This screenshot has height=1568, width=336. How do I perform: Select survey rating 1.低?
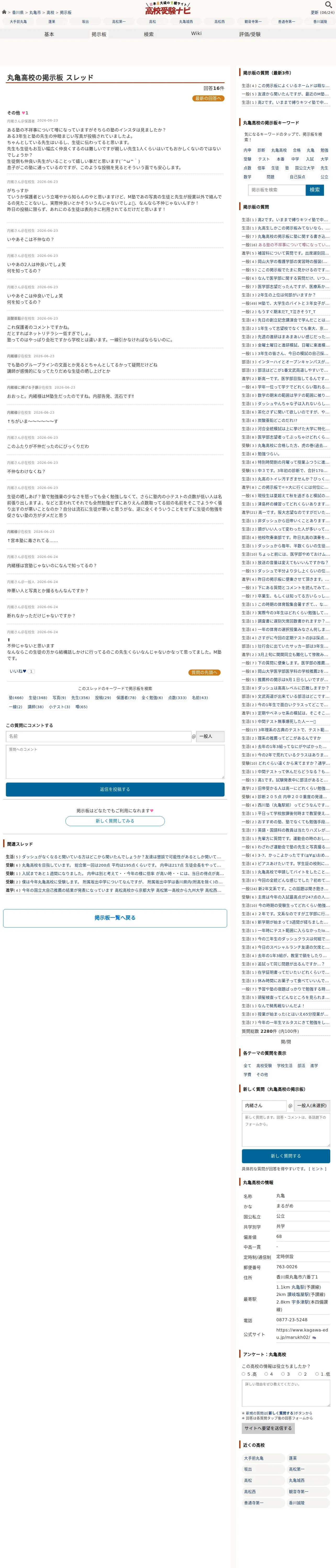pyautogui.click(x=317, y=1374)
